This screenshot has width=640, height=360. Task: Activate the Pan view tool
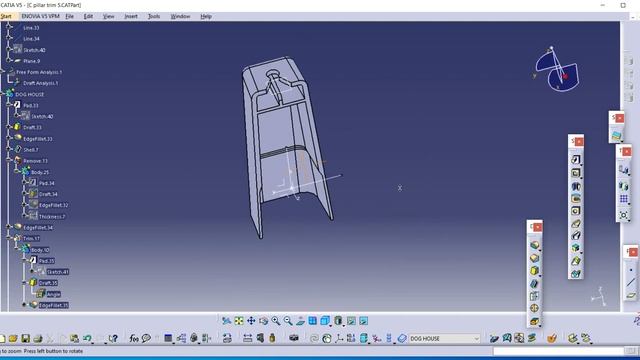click(x=251, y=321)
